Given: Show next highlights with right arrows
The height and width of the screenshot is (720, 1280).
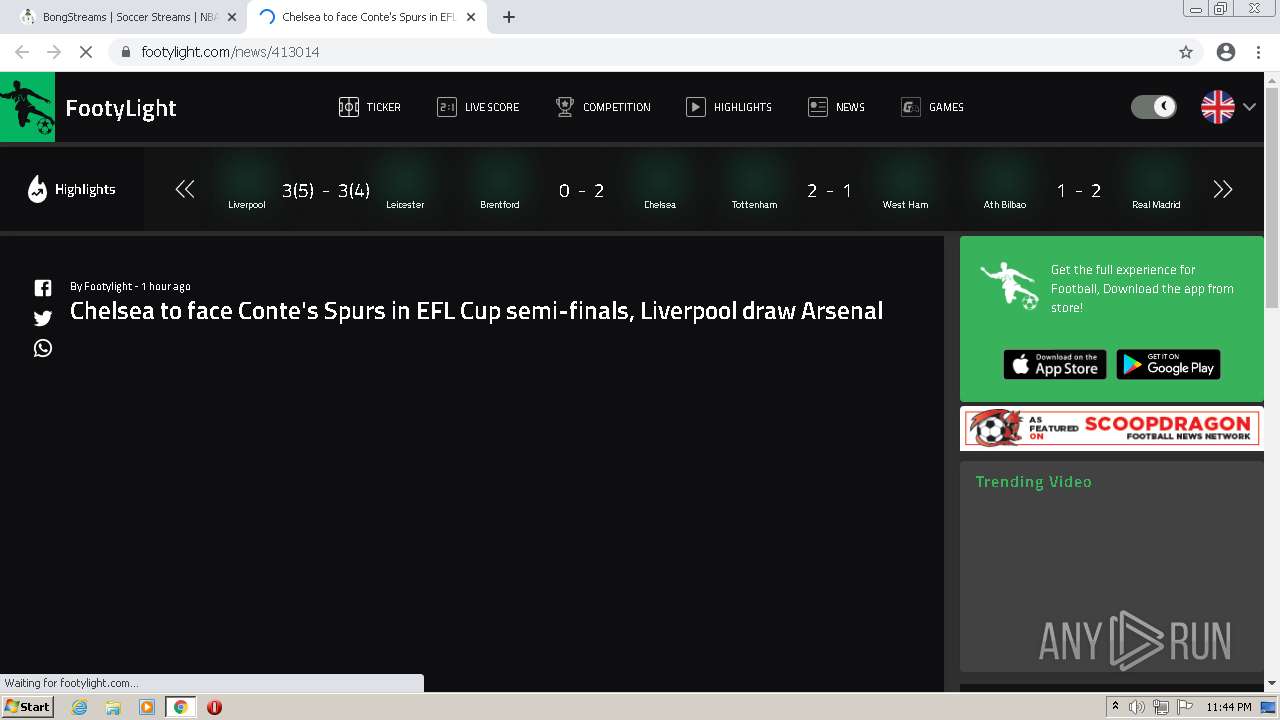Looking at the screenshot, I should pos(1222,189).
